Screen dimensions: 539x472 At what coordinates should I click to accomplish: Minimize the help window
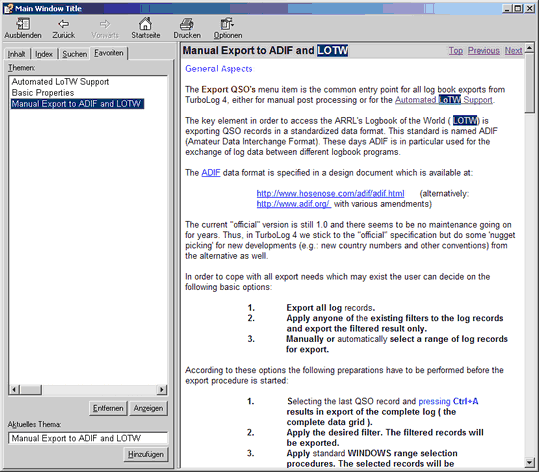point(507,9)
